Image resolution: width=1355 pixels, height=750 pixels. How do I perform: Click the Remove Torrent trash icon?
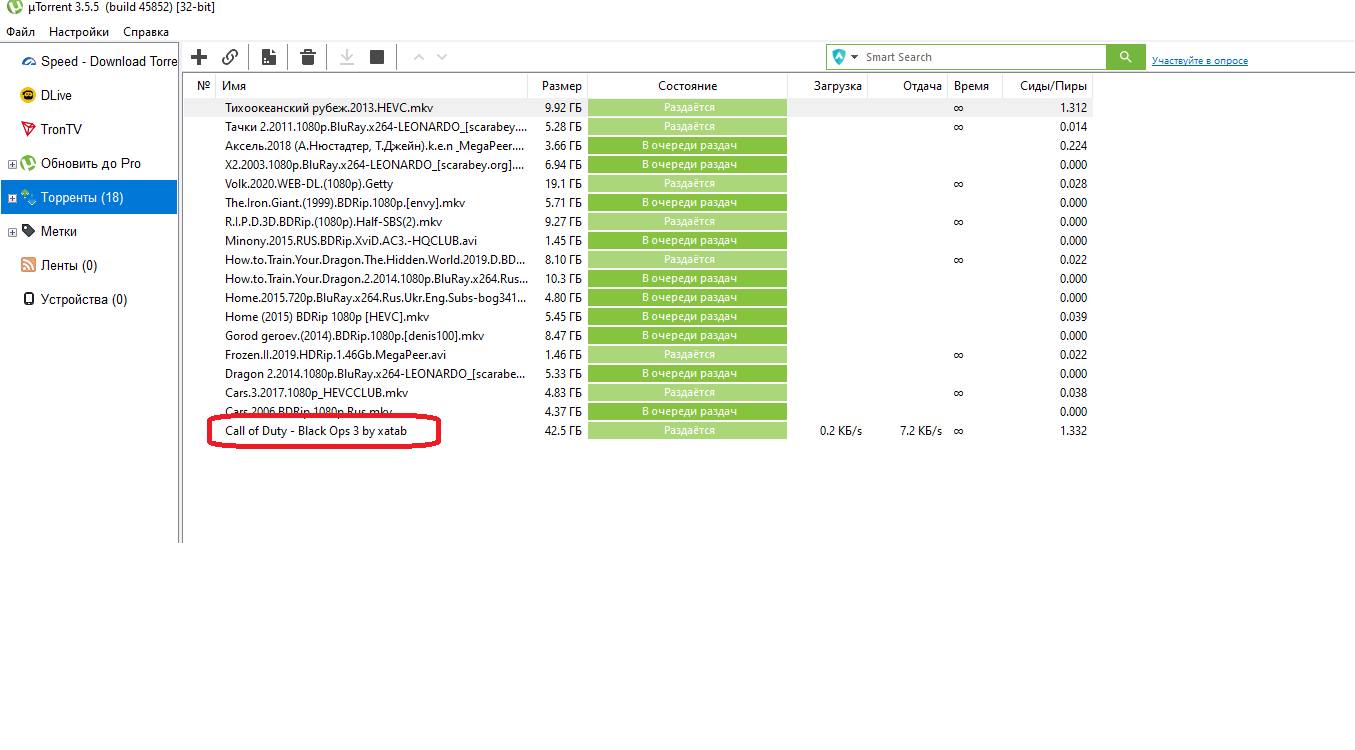(308, 57)
